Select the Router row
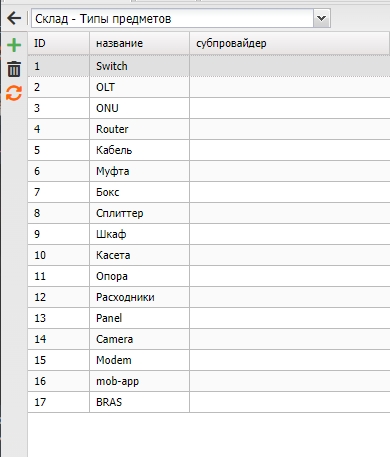Screen dimensions: 390x457 [209, 129]
